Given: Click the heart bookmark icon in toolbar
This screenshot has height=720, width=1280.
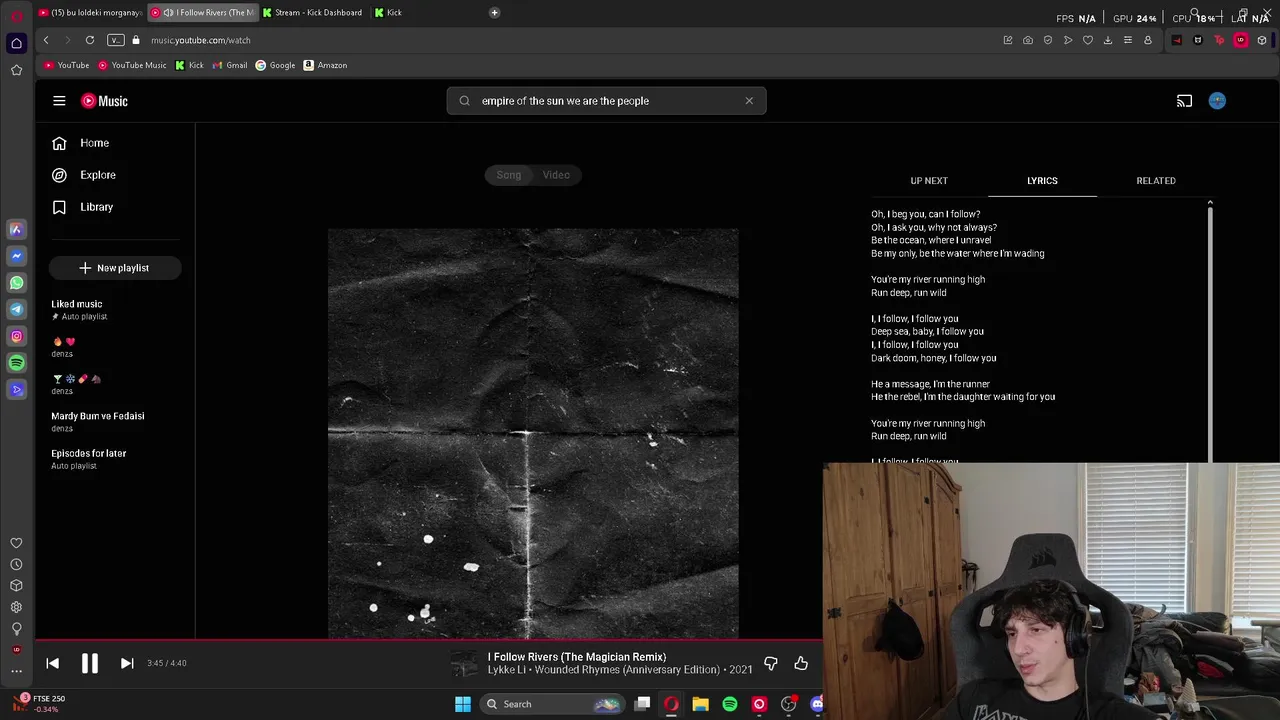Looking at the screenshot, I should pos(1088,40).
